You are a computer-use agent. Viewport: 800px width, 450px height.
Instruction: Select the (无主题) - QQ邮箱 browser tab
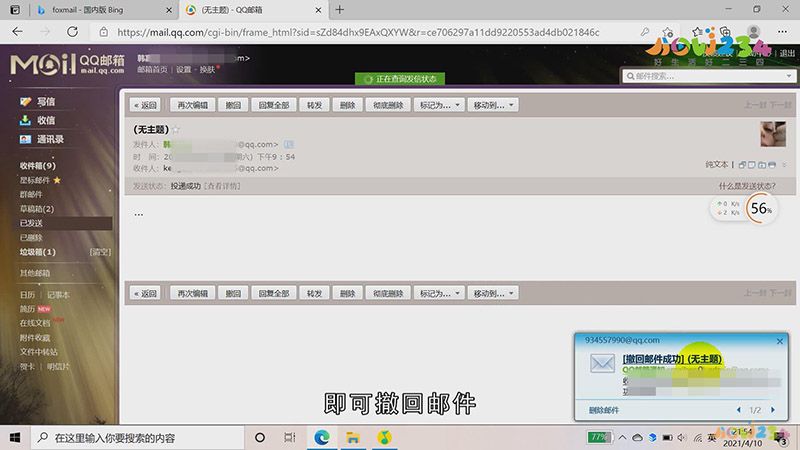254,10
